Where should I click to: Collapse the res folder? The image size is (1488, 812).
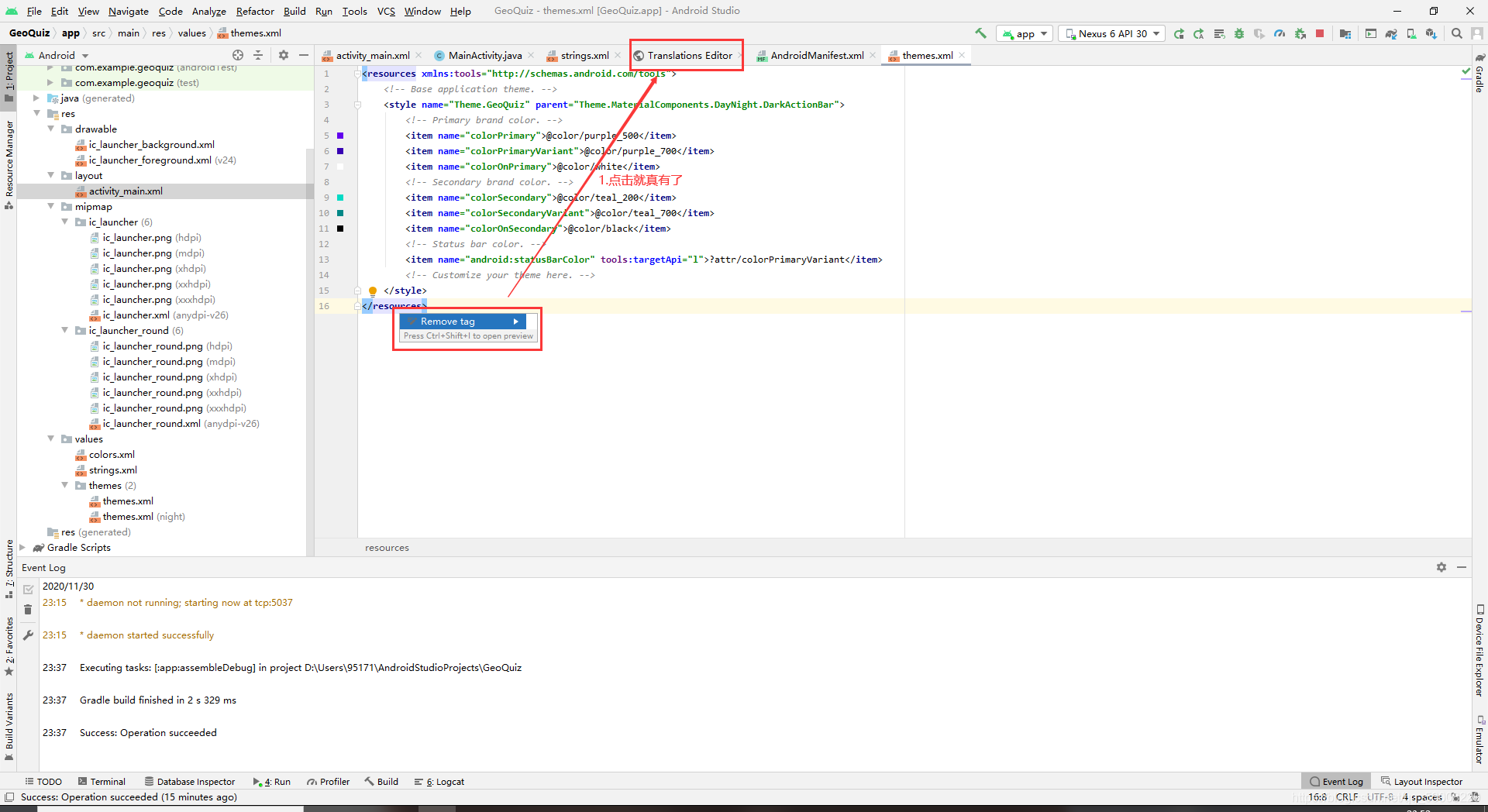[36, 114]
